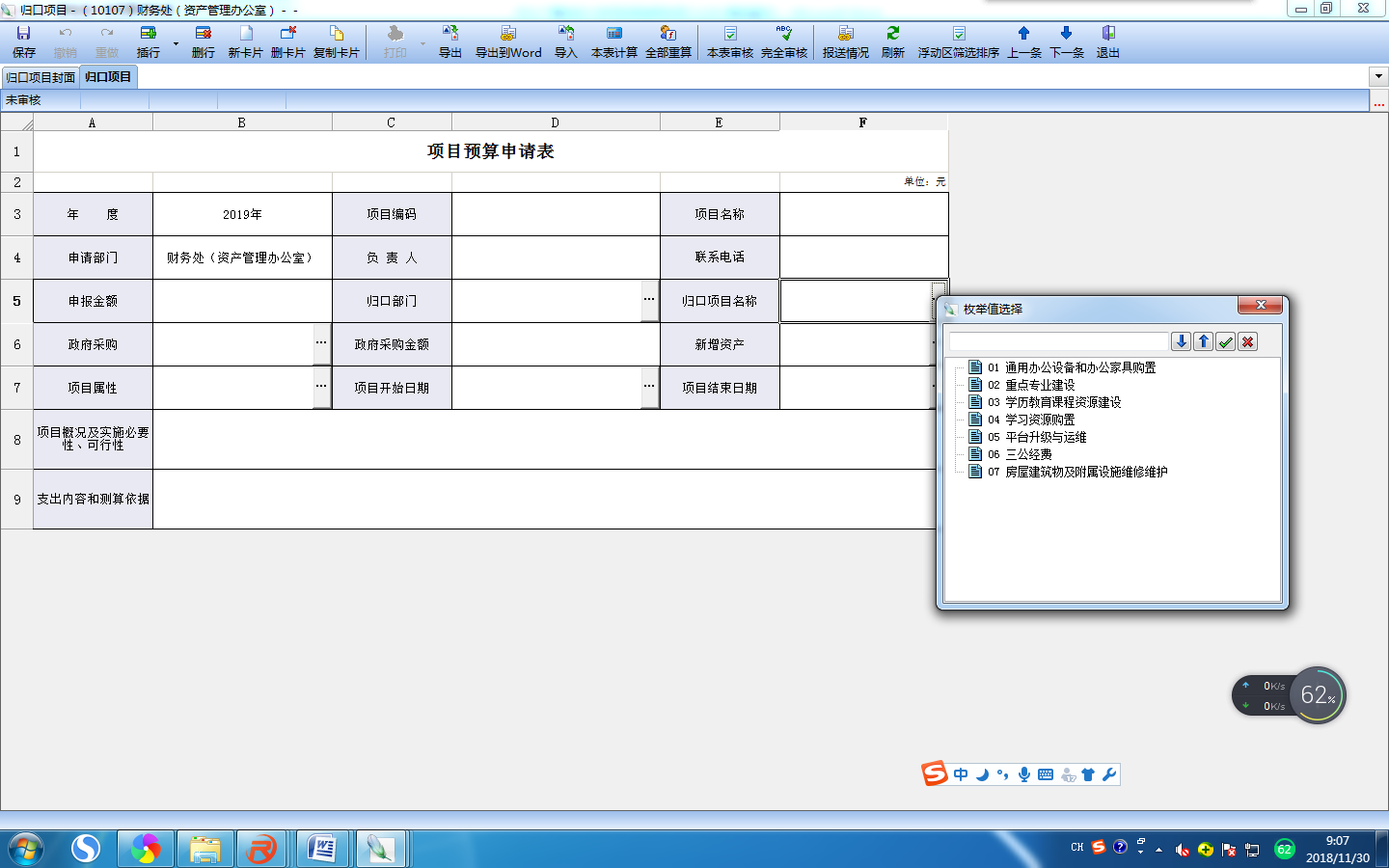Open the dropdown arrow beside 插行
This screenshot has width=1389, height=868.
pyautogui.click(x=176, y=43)
